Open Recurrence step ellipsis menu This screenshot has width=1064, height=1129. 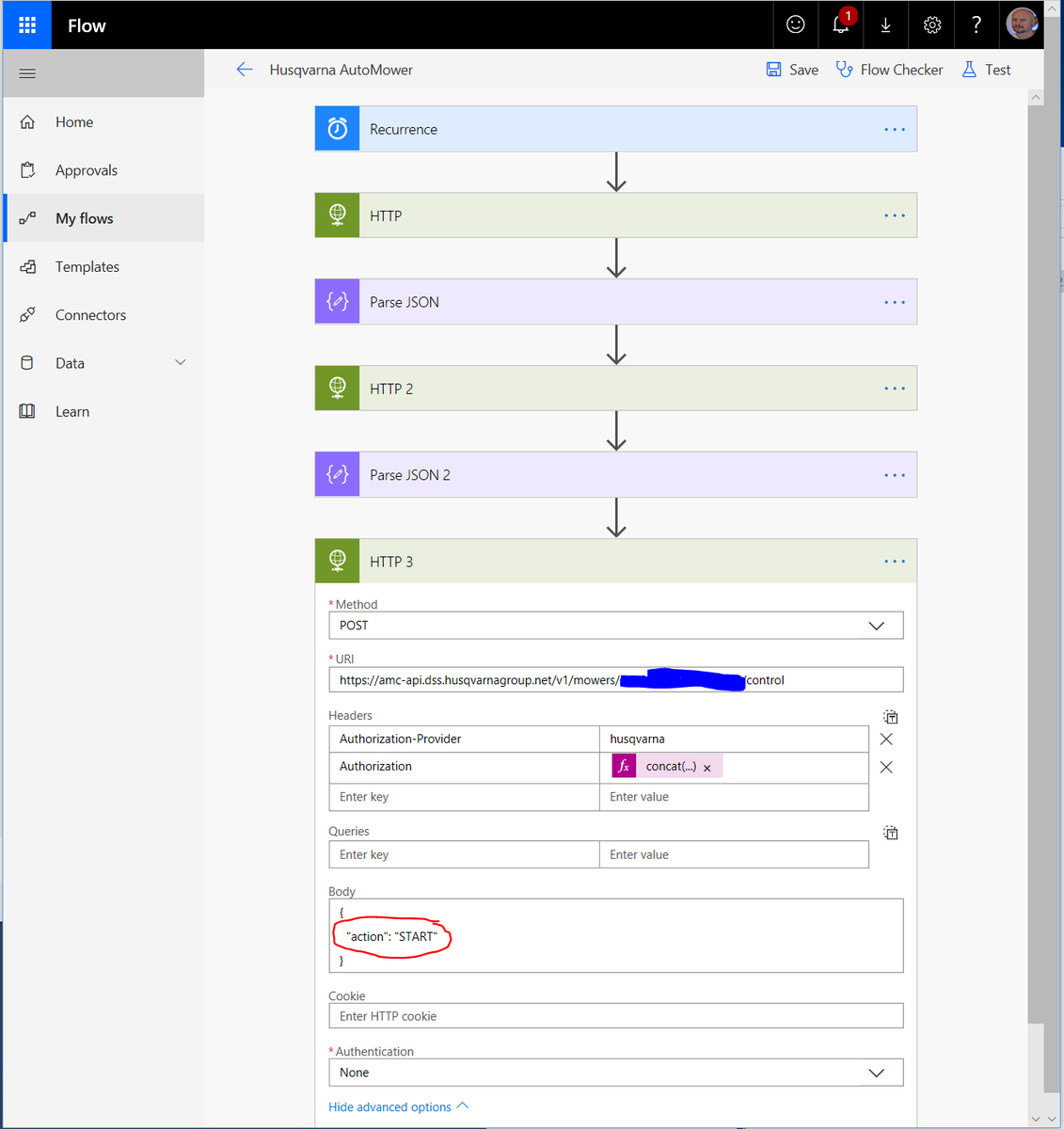[x=895, y=130]
